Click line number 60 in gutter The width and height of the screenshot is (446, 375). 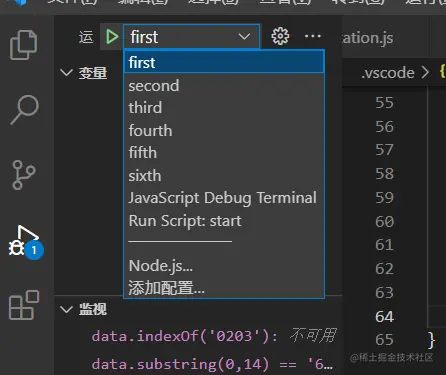(x=384, y=221)
